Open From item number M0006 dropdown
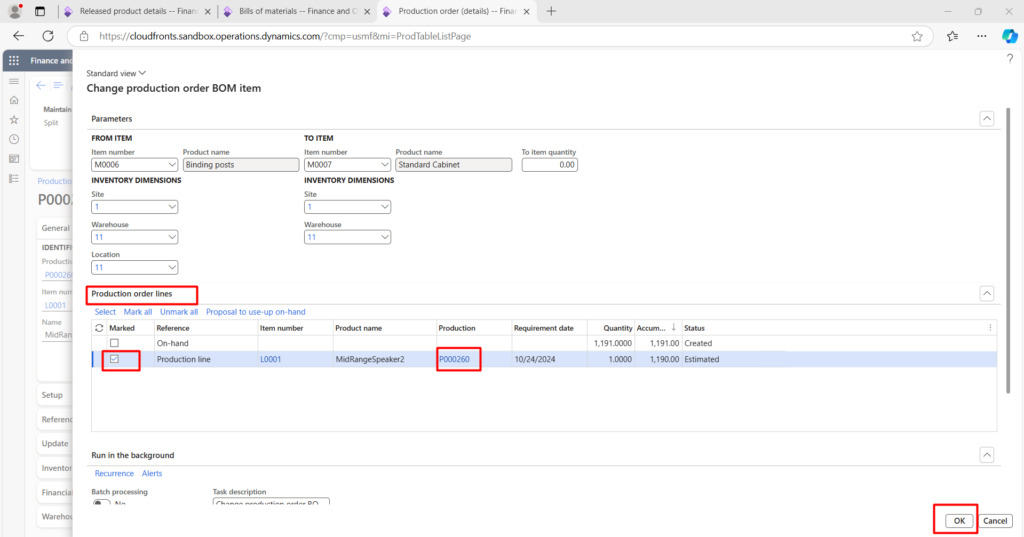The image size is (1024, 537). coord(172,165)
